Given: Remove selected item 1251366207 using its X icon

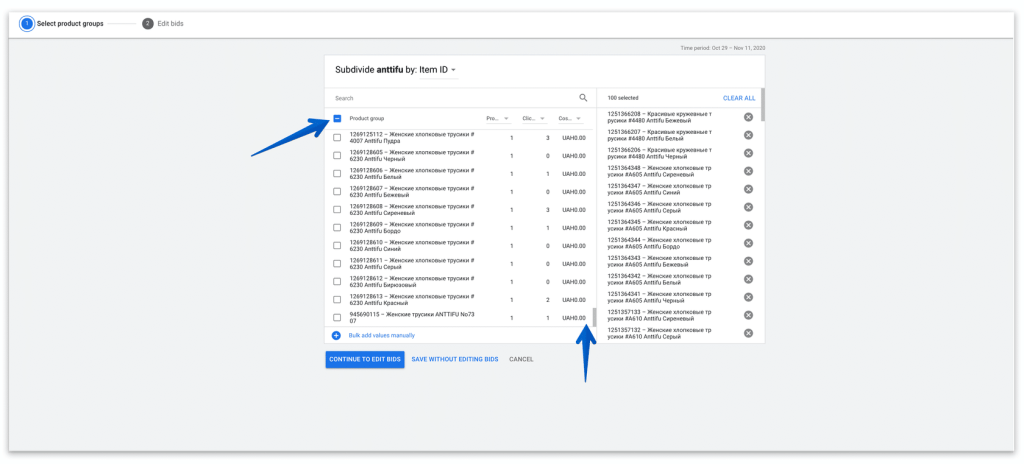Looking at the screenshot, I should [x=748, y=135].
